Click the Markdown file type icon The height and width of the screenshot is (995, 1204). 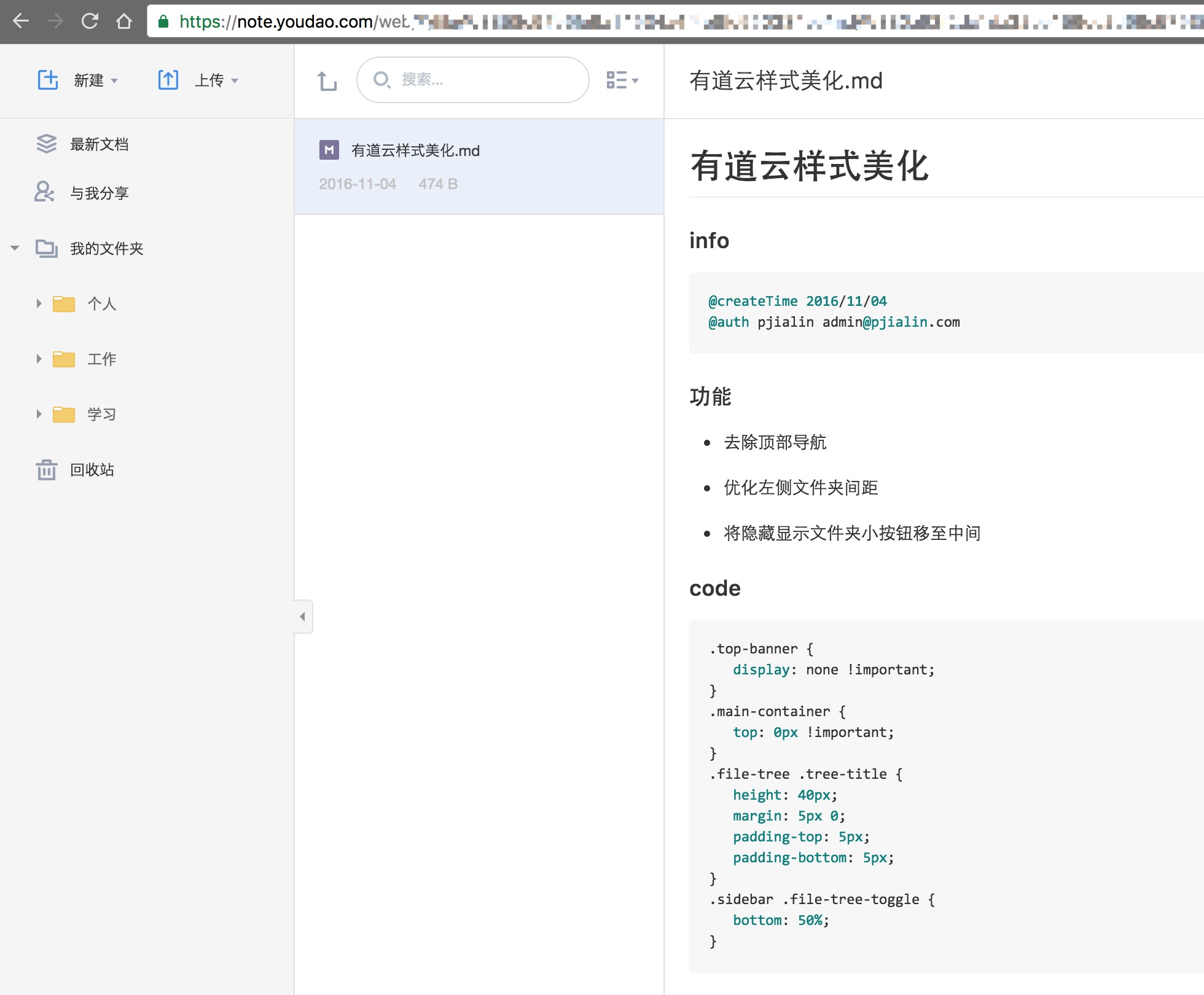click(329, 150)
